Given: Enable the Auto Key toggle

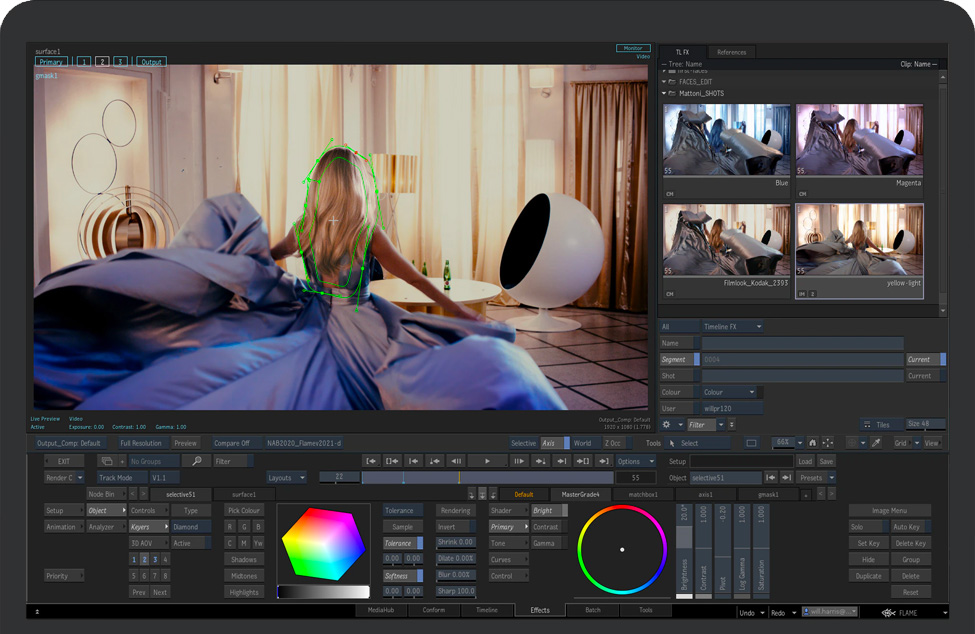Looking at the screenshot, I should (910, 527).
